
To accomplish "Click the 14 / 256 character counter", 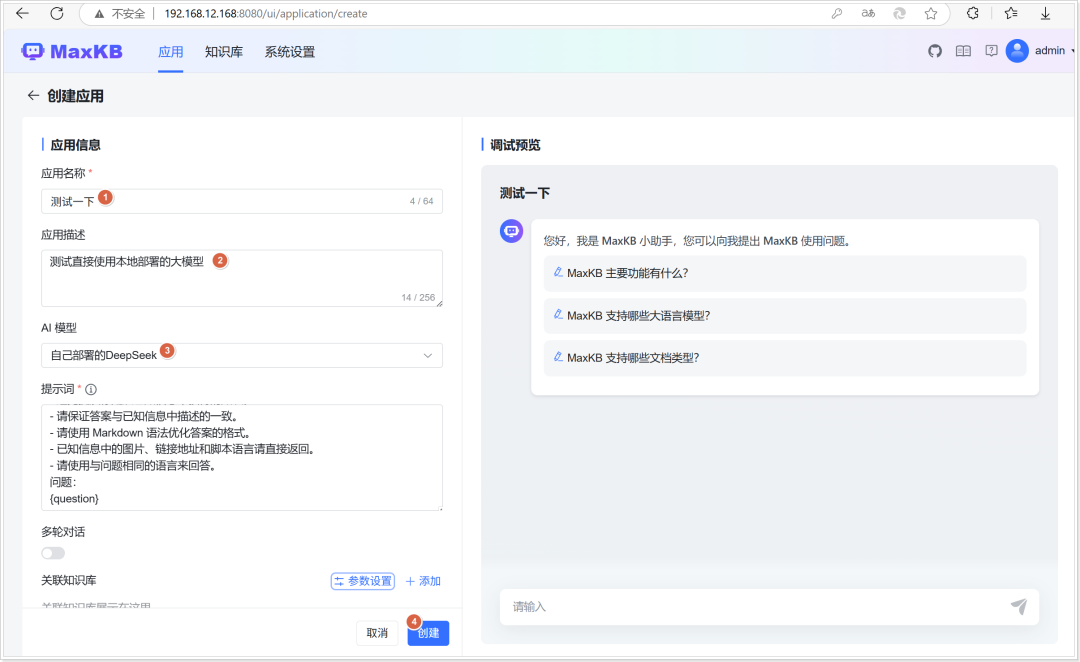I will point(418,298).
